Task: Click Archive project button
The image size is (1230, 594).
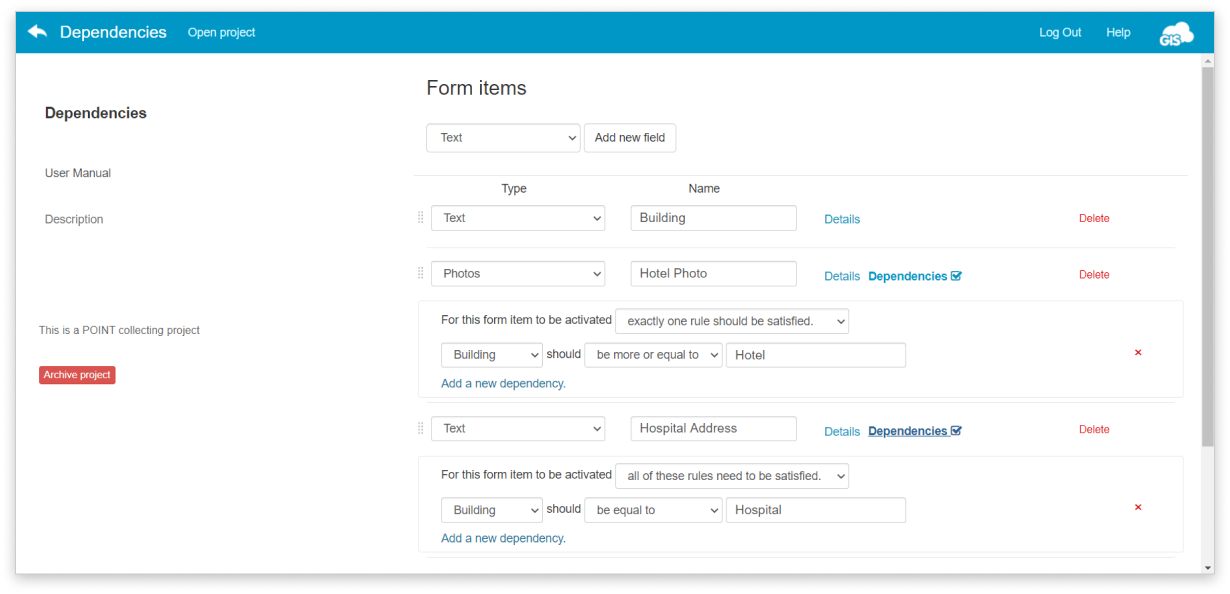Action: coord(77,375)
